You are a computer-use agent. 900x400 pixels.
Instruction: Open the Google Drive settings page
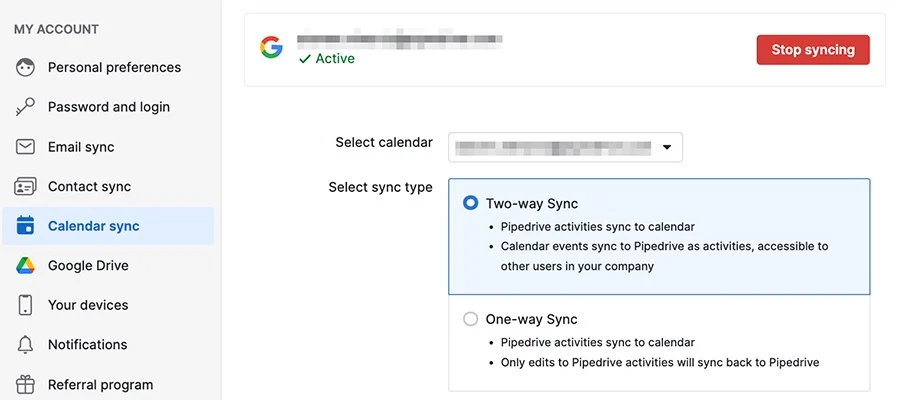pos(108,265)
